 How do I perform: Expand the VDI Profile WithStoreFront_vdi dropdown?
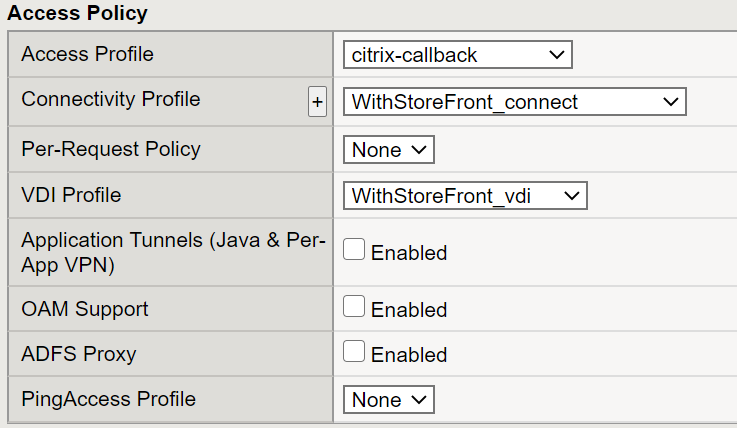pyautogui.click(x=464, y=196)
